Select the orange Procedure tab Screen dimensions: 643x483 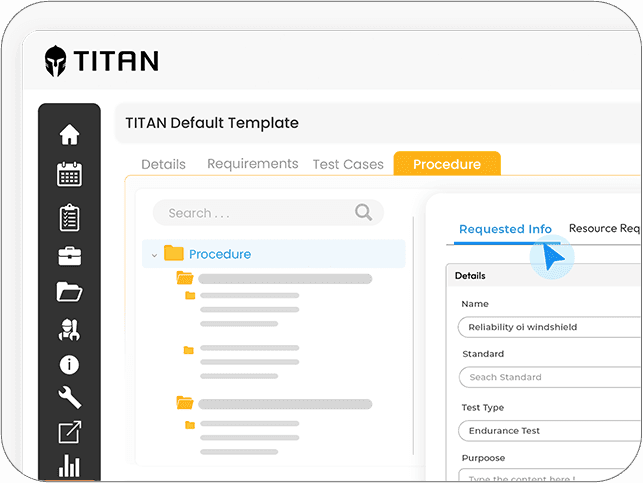[x=447, y=164]
